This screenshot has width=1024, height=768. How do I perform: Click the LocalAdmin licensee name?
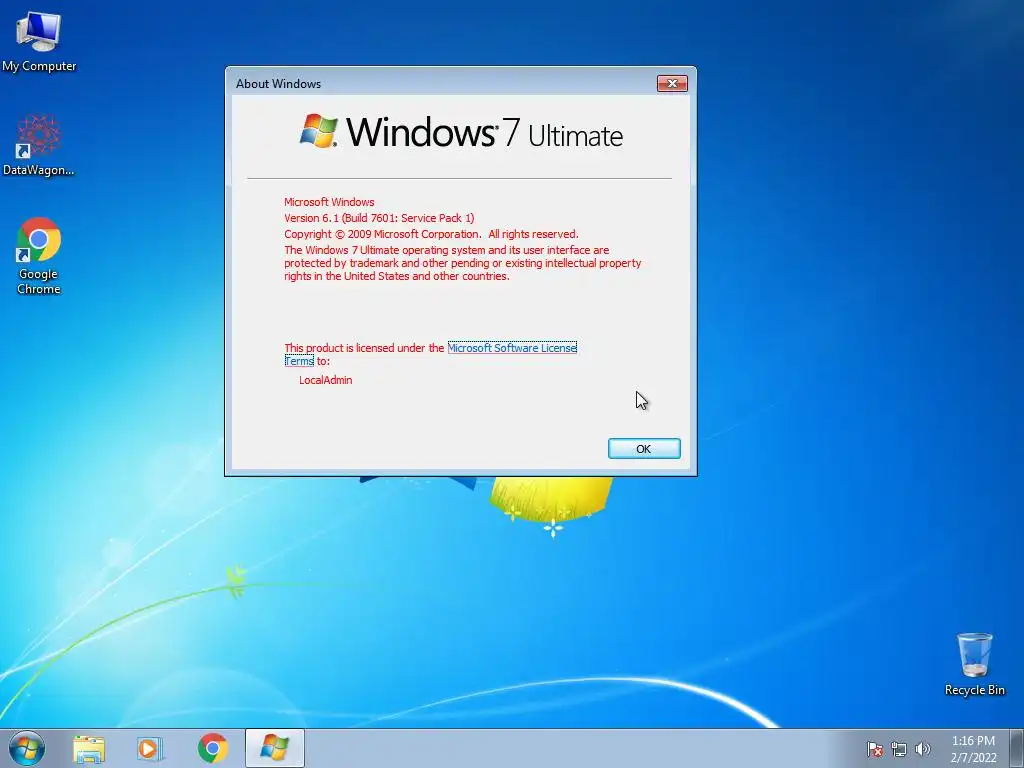325,380
